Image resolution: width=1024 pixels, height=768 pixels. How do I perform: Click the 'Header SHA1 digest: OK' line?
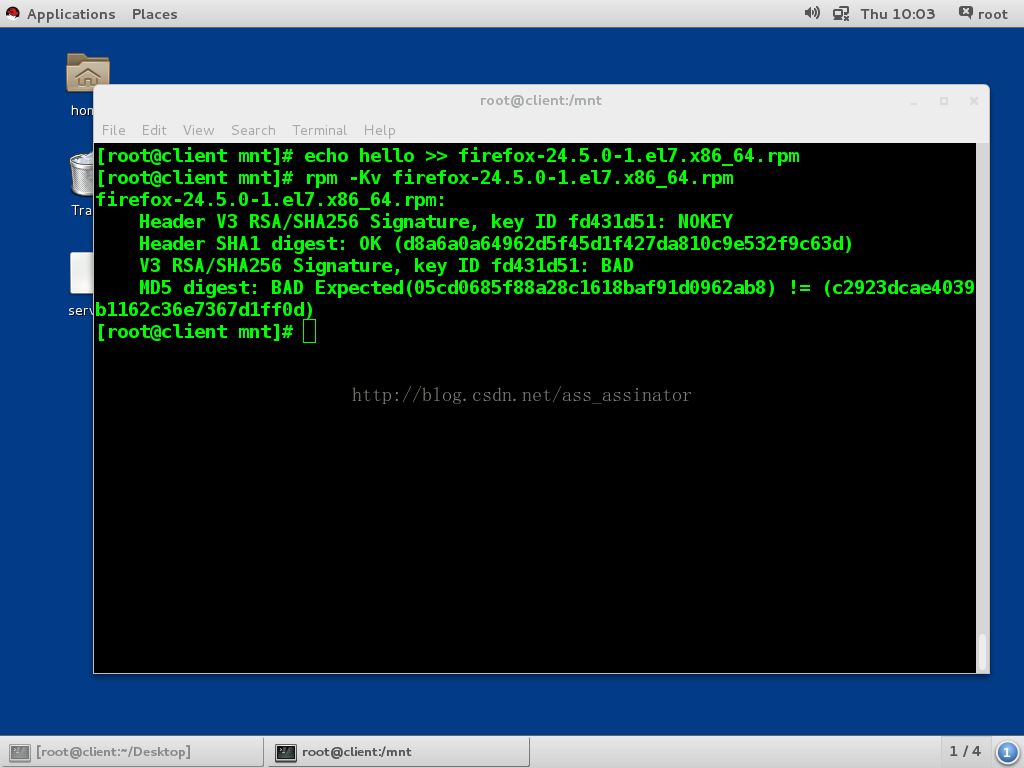pos(496,244)
